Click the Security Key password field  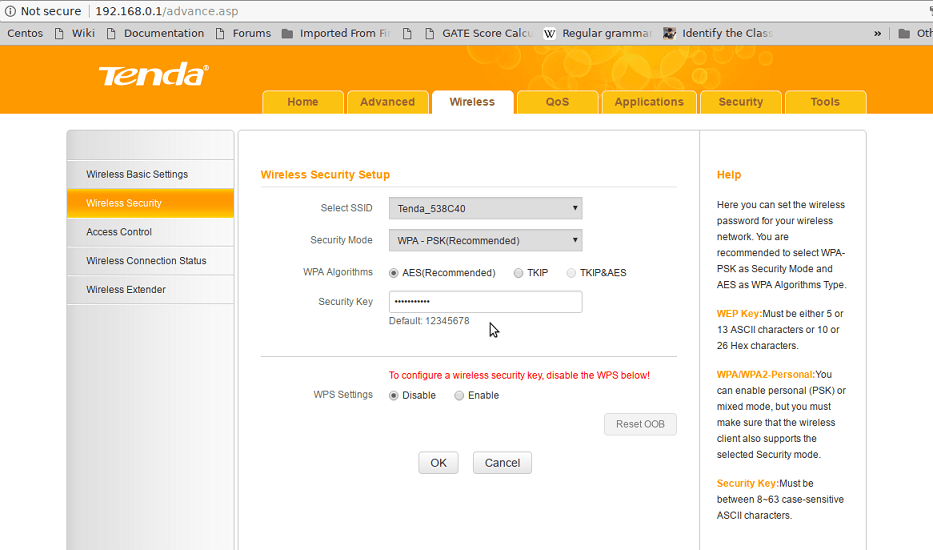pos(486,302)
